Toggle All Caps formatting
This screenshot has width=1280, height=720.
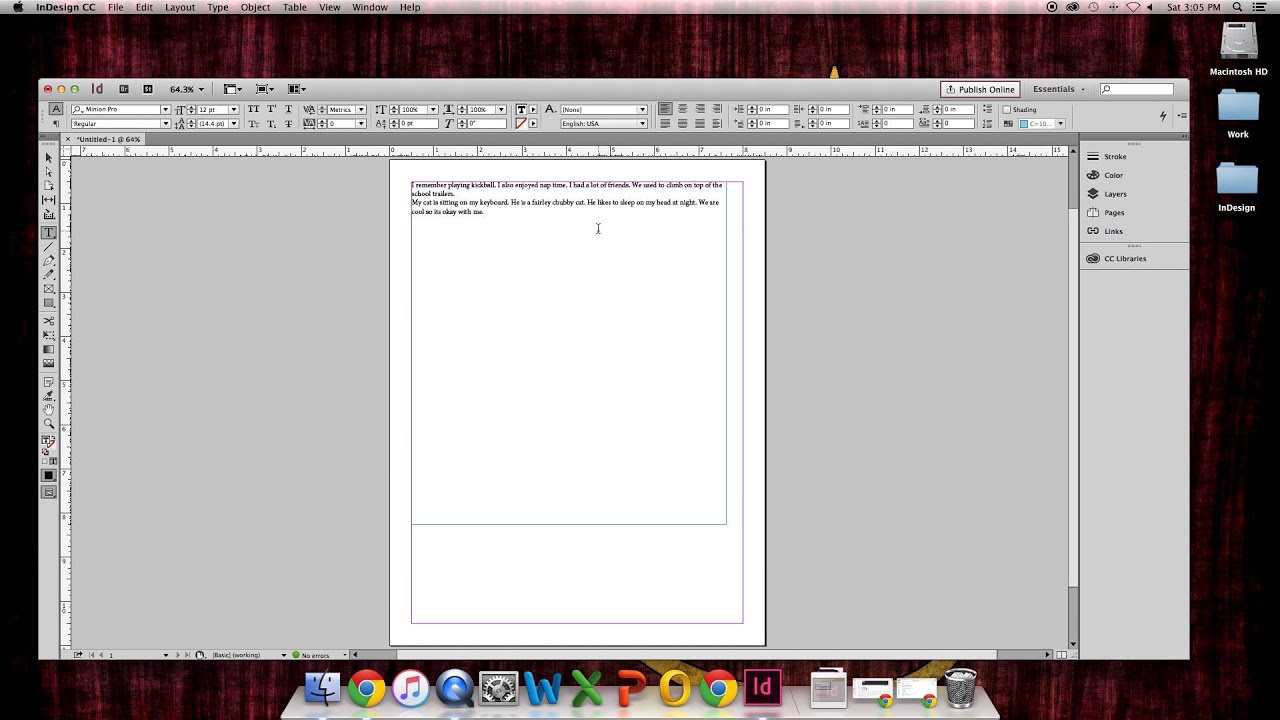253,109
